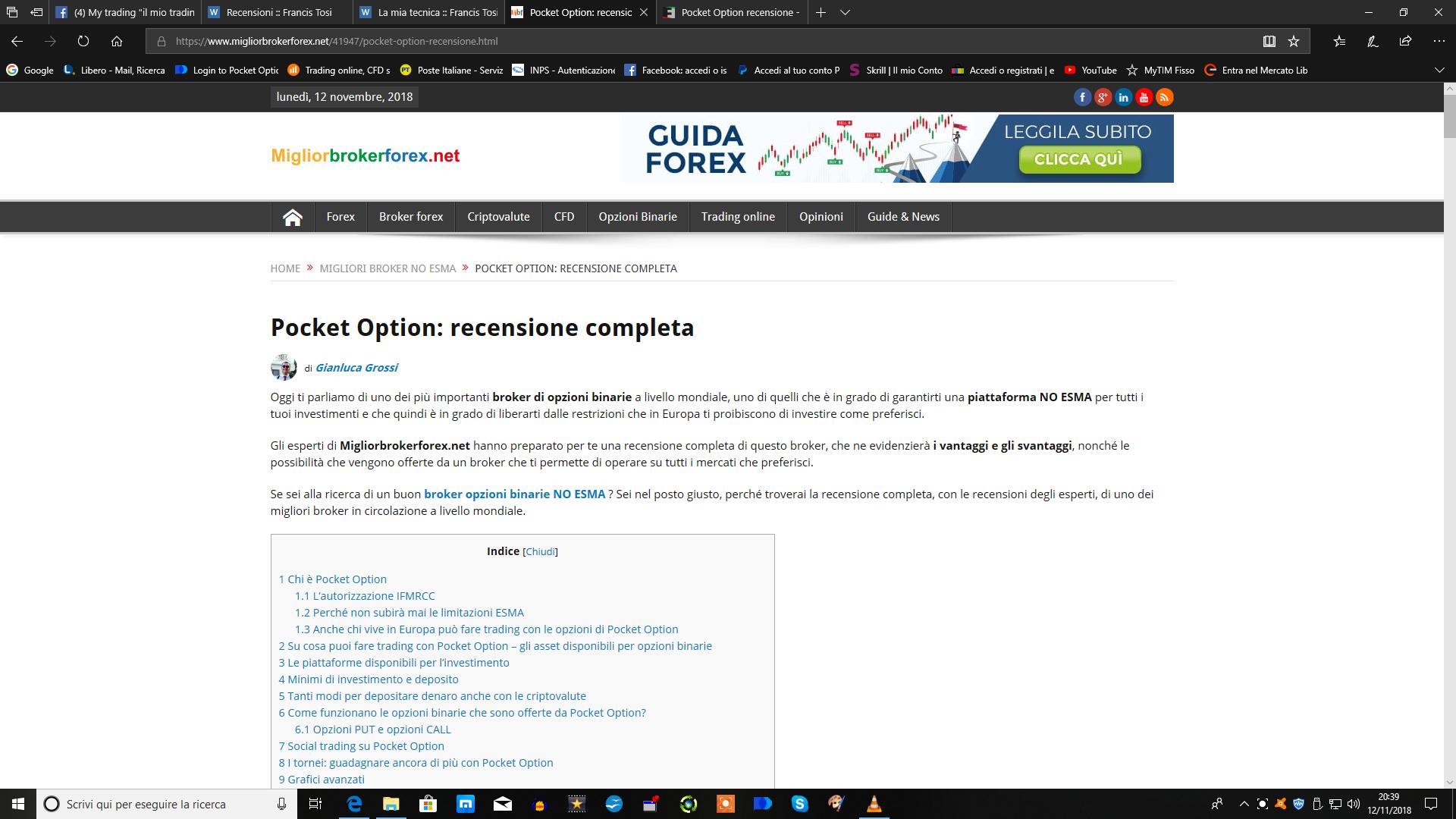The height and width of the screenshot is (819, 1456).
Task: Open a new browser tab
Action: pos(821,12)
